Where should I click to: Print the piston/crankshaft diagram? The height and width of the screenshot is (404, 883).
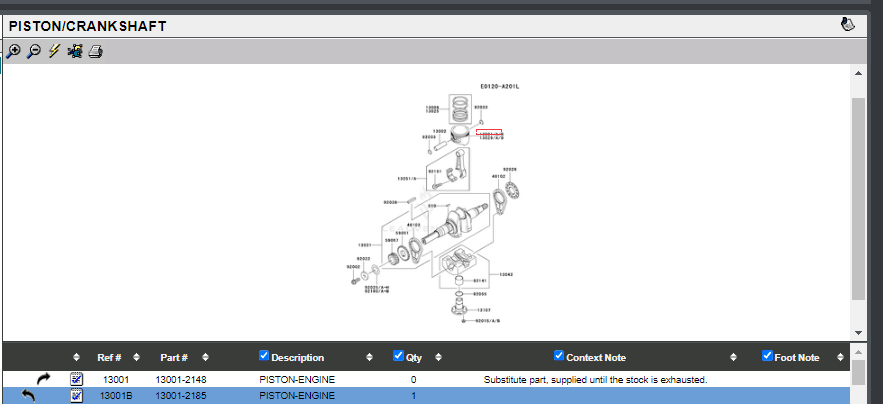click(96, 52)
